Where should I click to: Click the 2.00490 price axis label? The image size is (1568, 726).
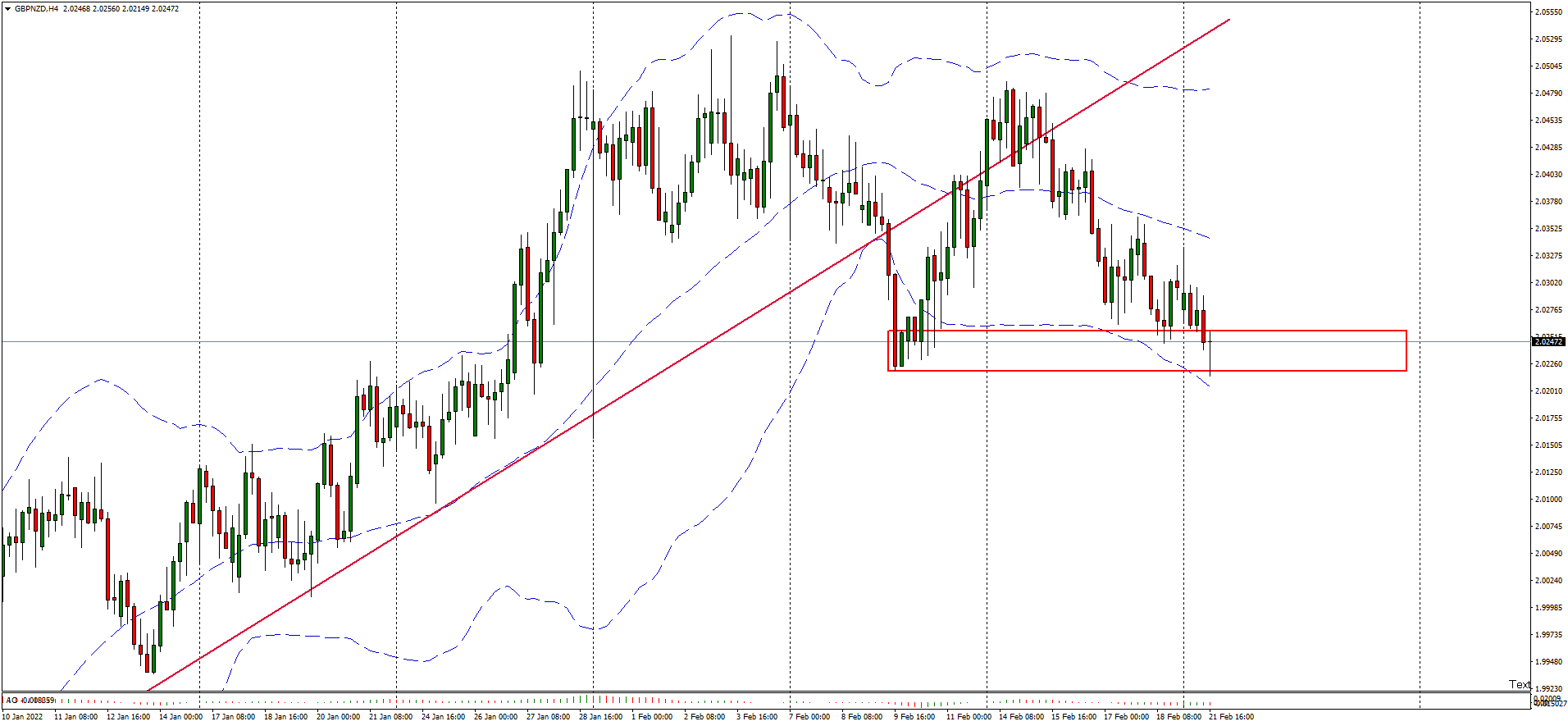[x=1547, y=554]
